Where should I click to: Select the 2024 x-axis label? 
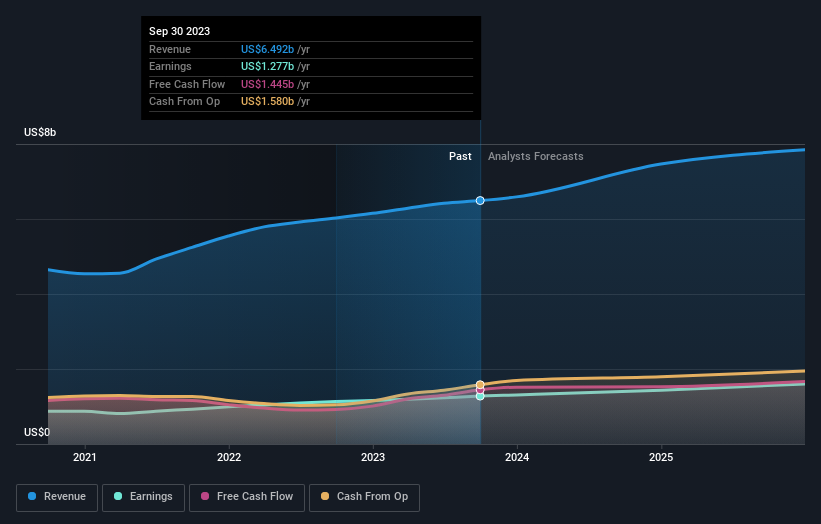[x=517, y=457]
